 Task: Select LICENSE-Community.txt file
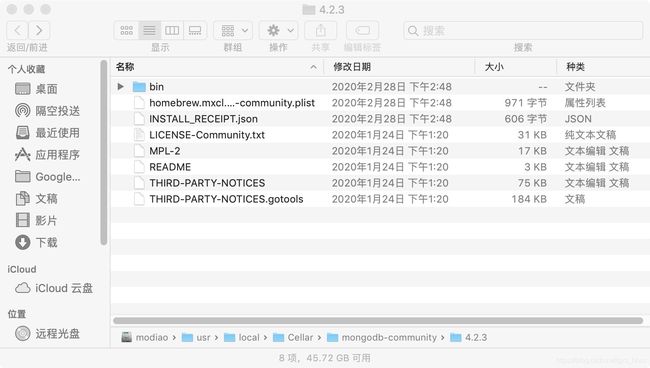coord(381,135)
